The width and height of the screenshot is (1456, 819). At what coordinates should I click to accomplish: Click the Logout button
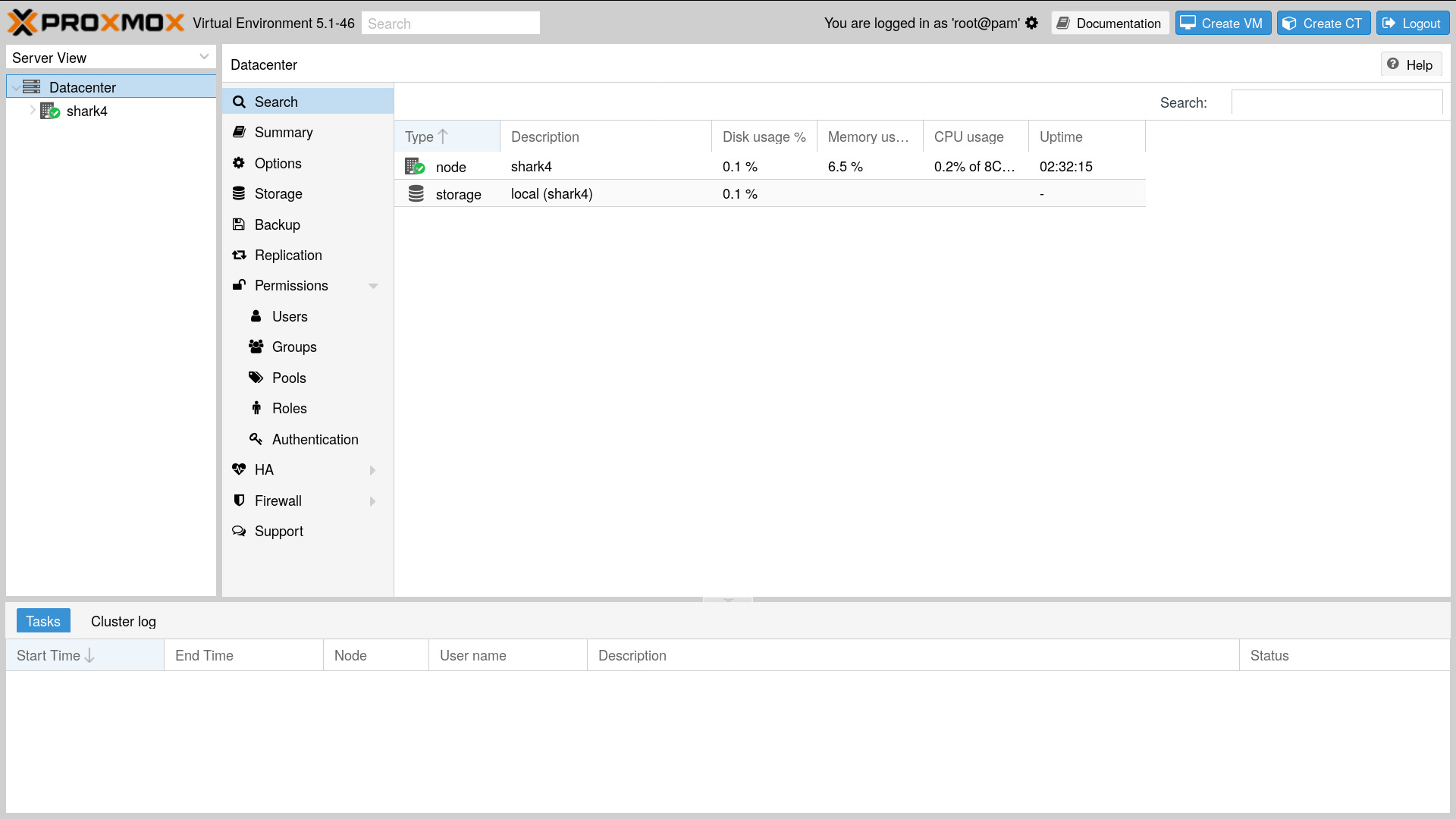(1412, 24)
